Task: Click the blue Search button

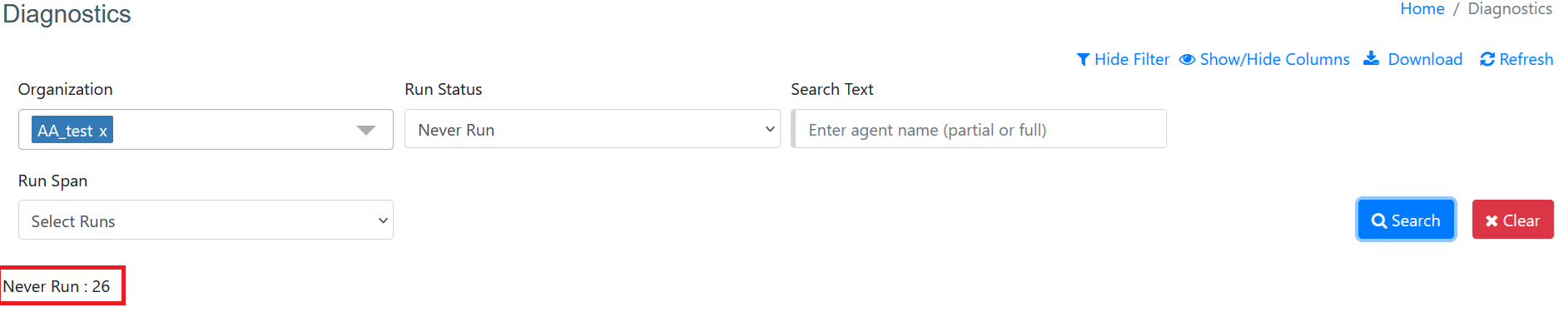Action: (1406, 220)
